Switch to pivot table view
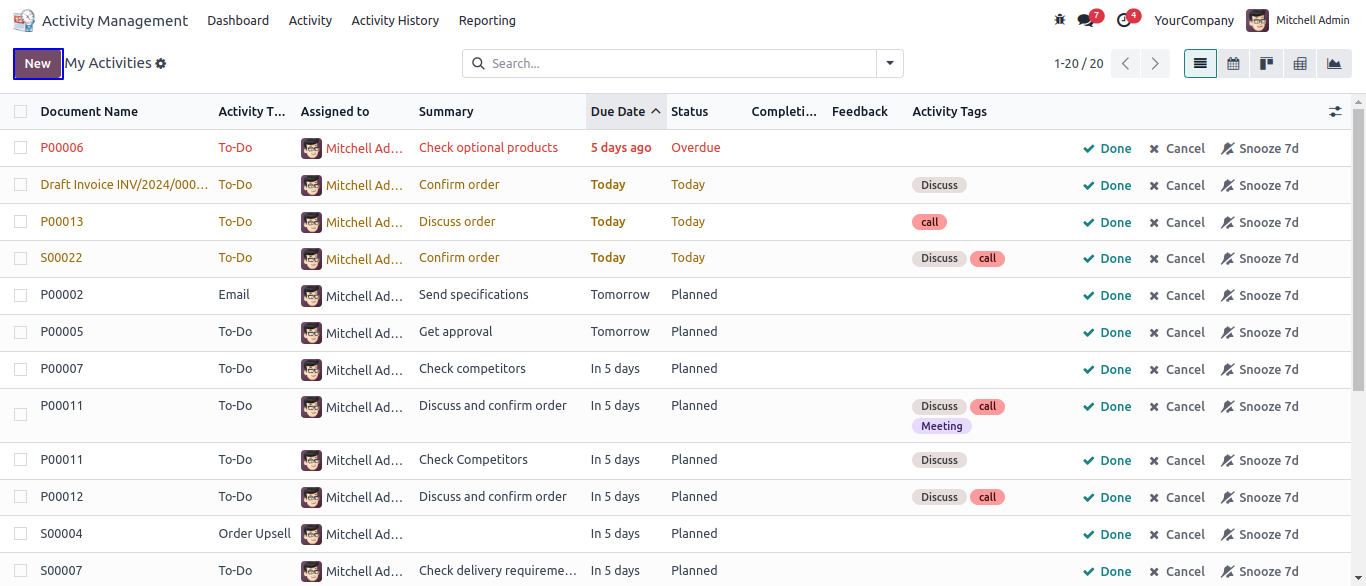 coord(1300,63)
